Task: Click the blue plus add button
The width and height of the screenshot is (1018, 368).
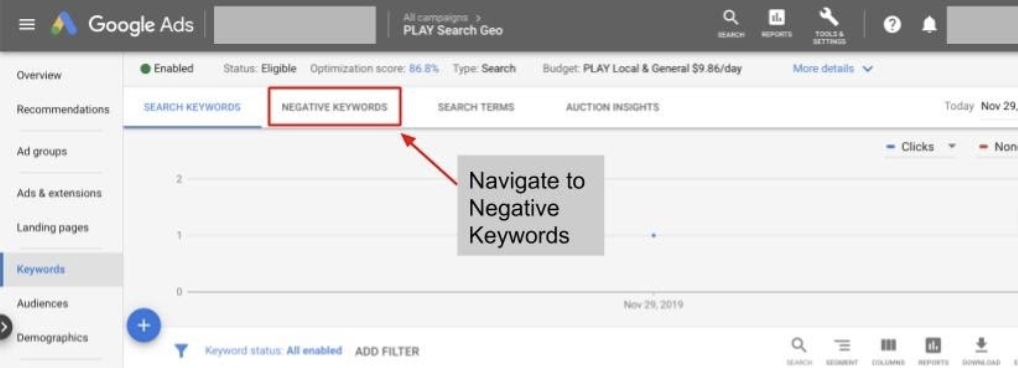Action: pos(144,325)
